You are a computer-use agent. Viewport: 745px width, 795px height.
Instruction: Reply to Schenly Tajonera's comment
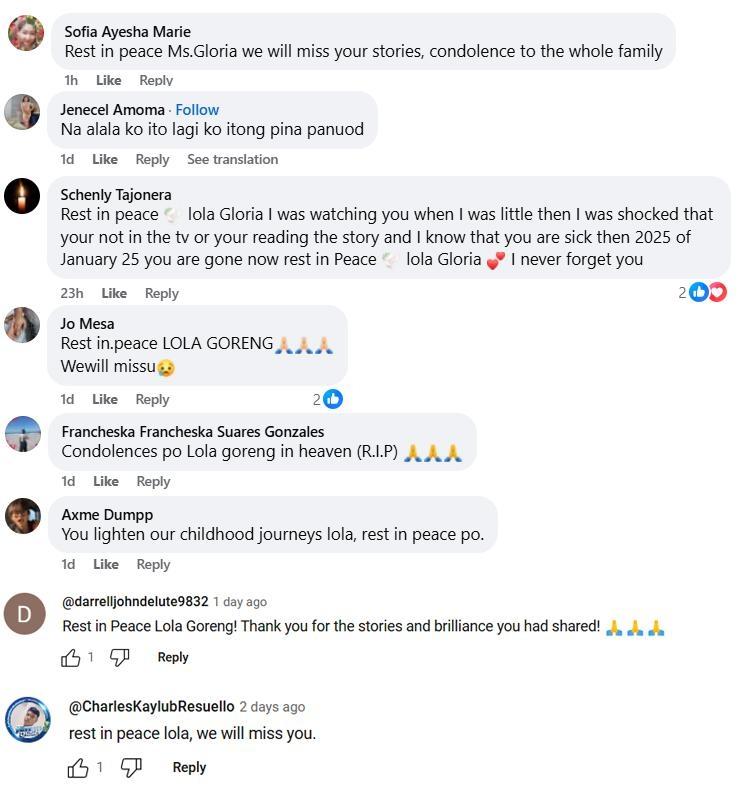pyautogui.click(x=161, y=293)
